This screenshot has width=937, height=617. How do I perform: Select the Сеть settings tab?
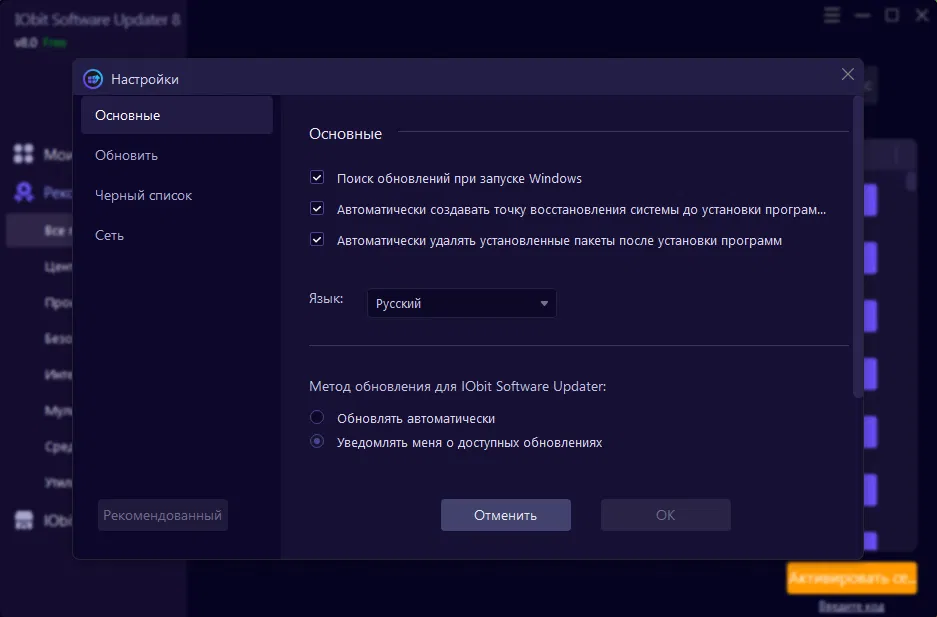pos(109,235)
